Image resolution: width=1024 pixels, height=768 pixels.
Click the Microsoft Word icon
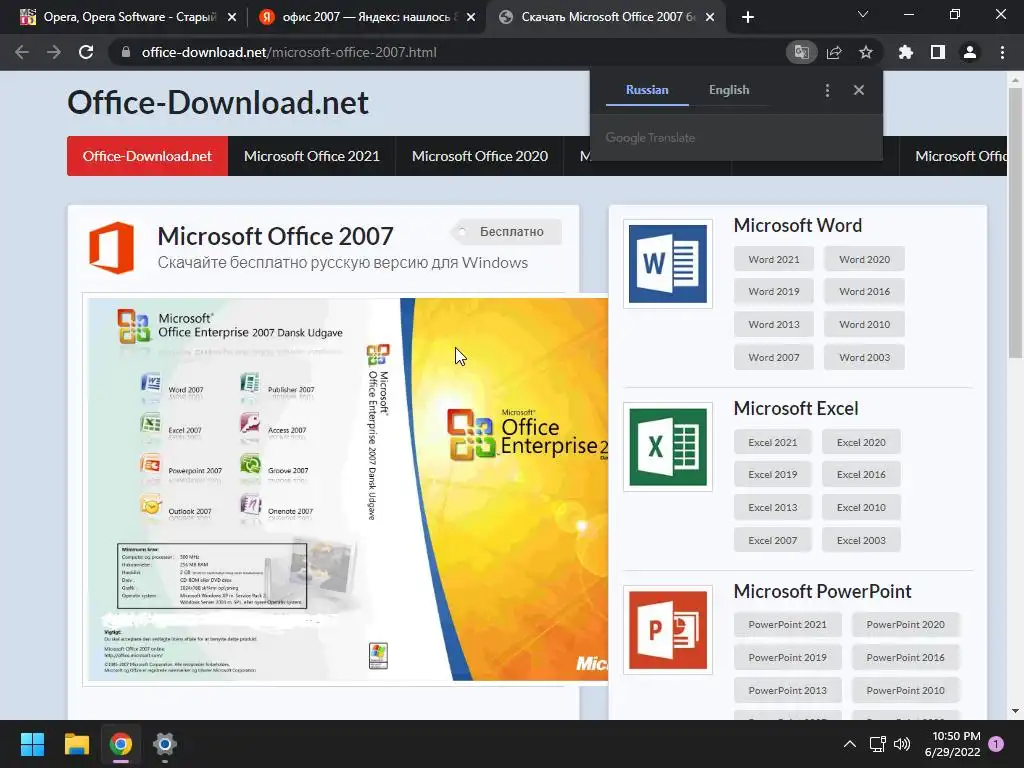[667, 264]
